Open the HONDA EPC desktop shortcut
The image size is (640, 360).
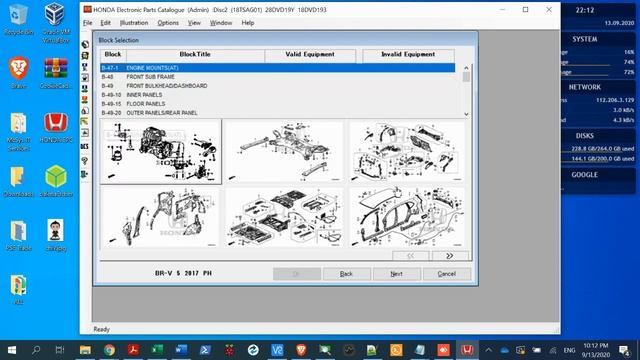point(56,128)
